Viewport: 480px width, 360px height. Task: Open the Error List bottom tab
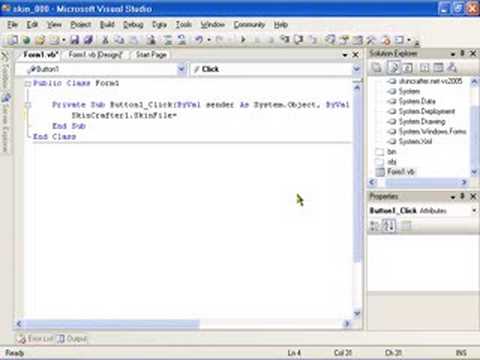pyautogui.click(x=35, y=339)
